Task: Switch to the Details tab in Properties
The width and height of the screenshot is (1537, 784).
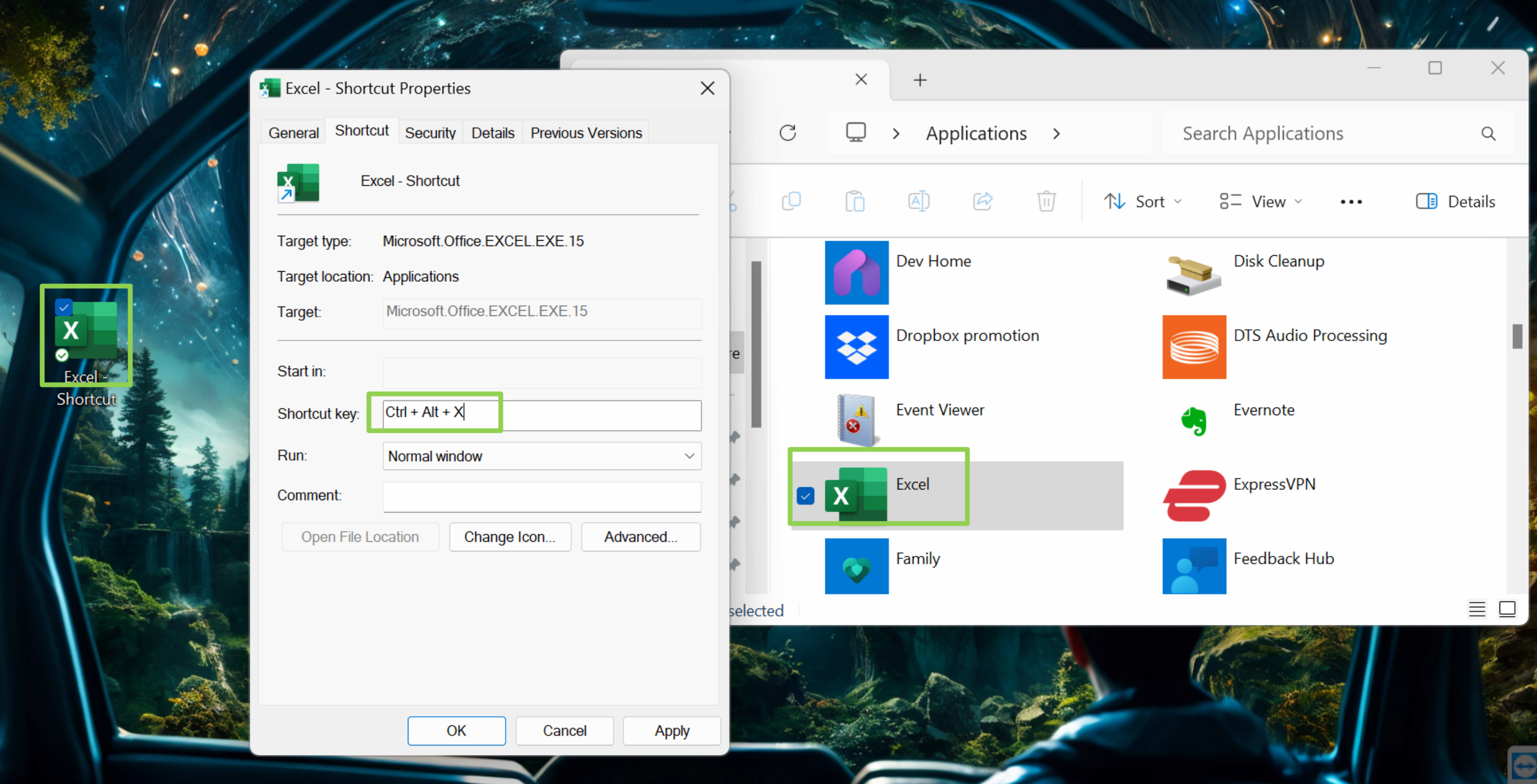Action: 492,132
